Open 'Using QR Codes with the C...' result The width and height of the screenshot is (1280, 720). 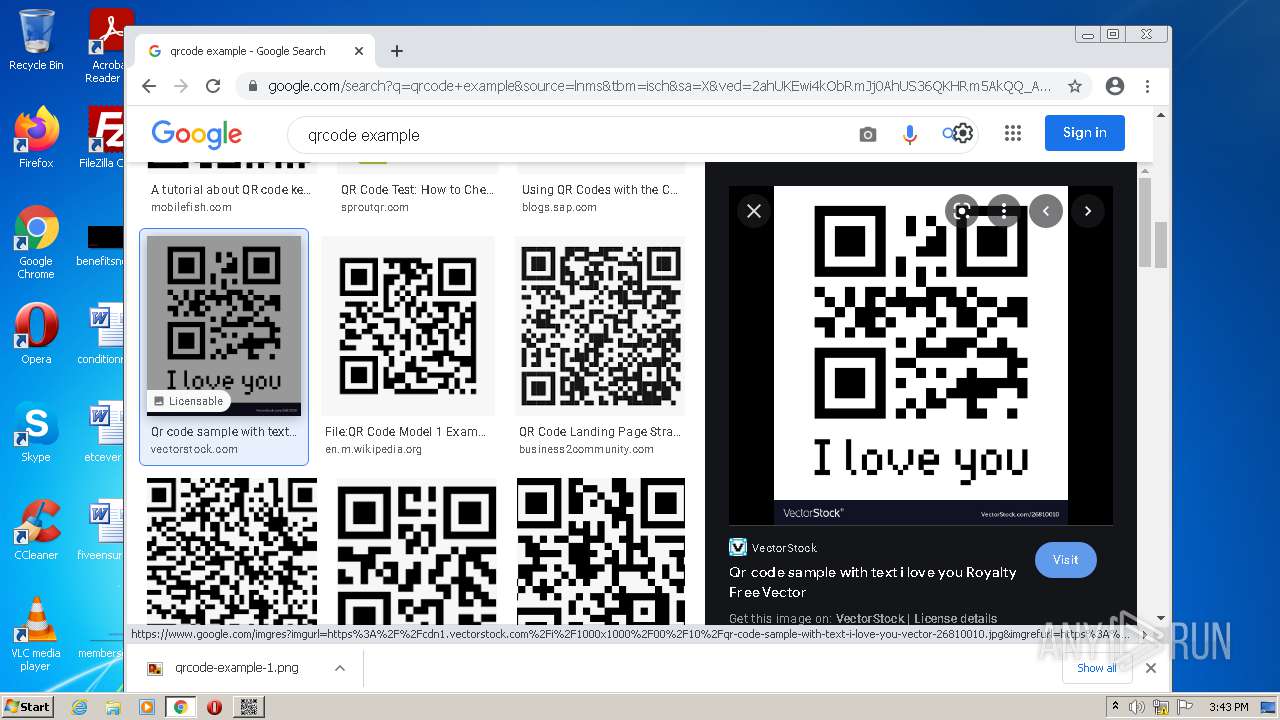click(x=600, y=189)
